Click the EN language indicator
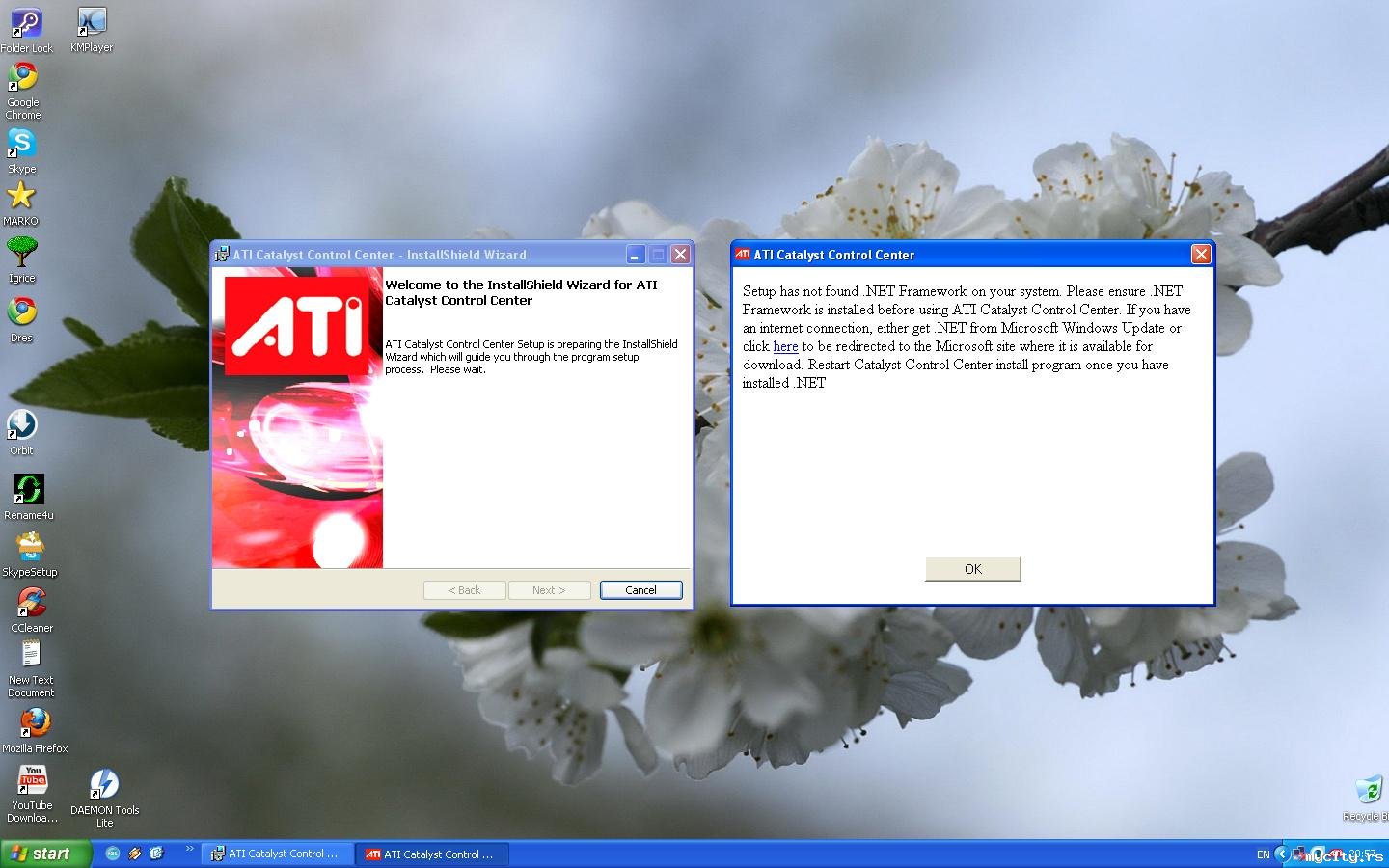 [x=1263, y=854]
